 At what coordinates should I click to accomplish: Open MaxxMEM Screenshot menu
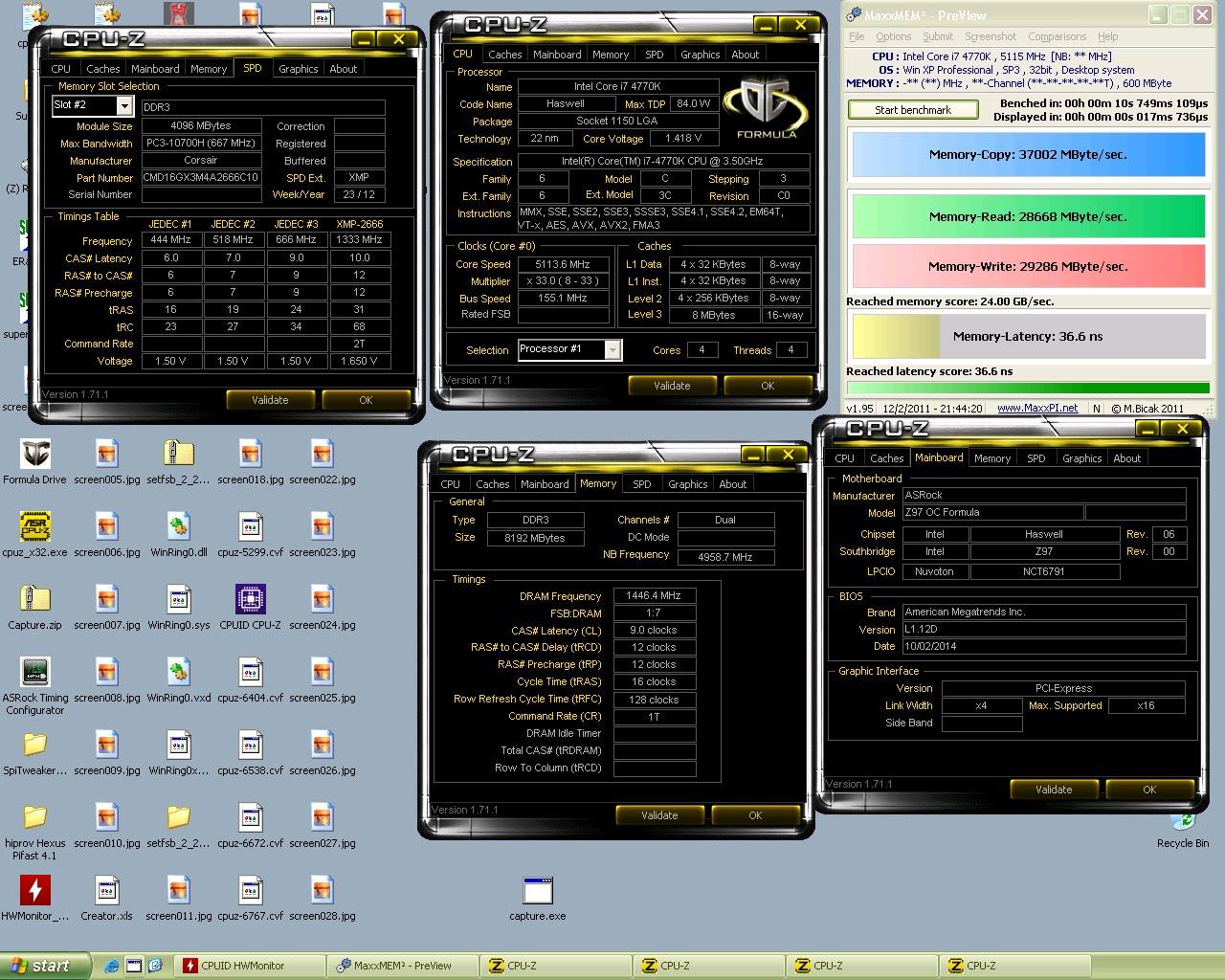(991, 36)
